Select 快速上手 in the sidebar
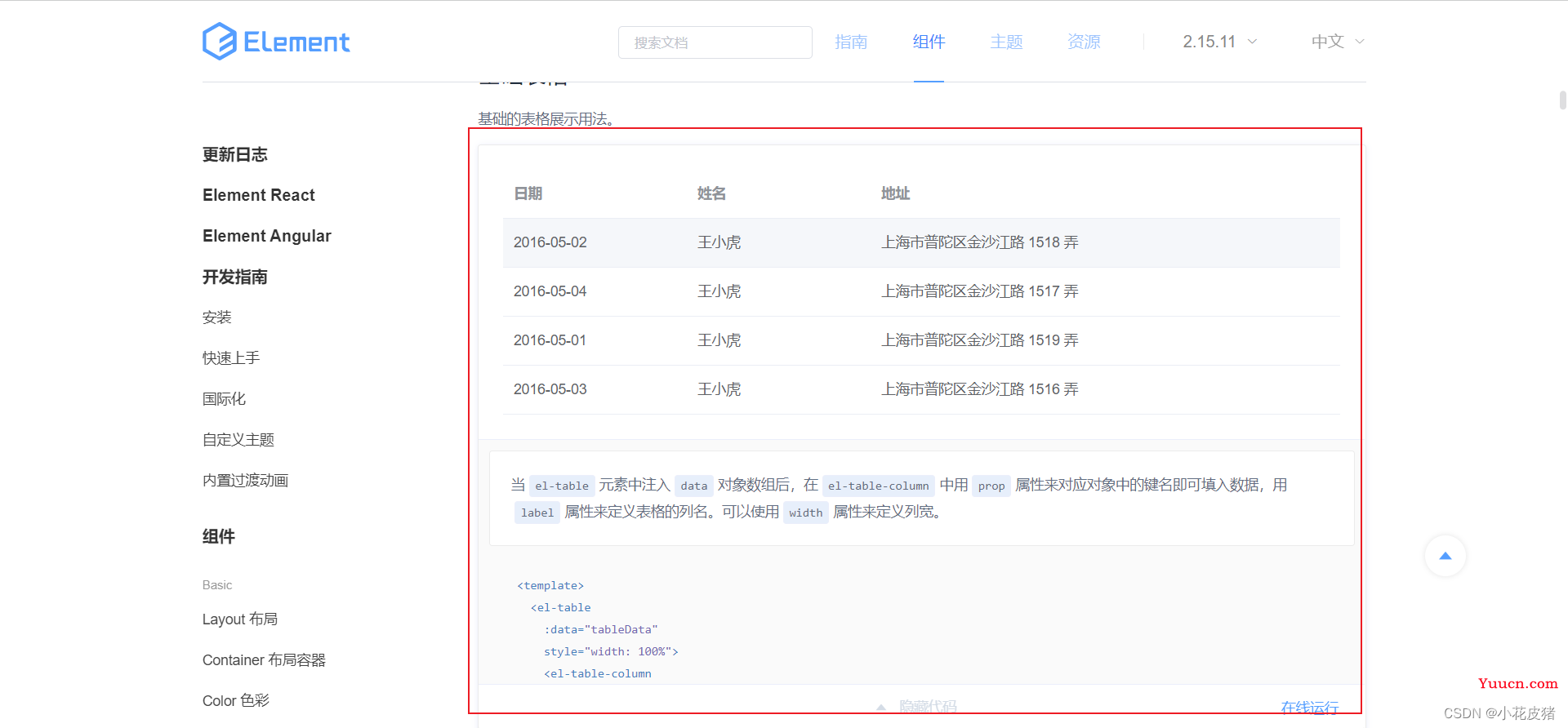 [231, 358]
